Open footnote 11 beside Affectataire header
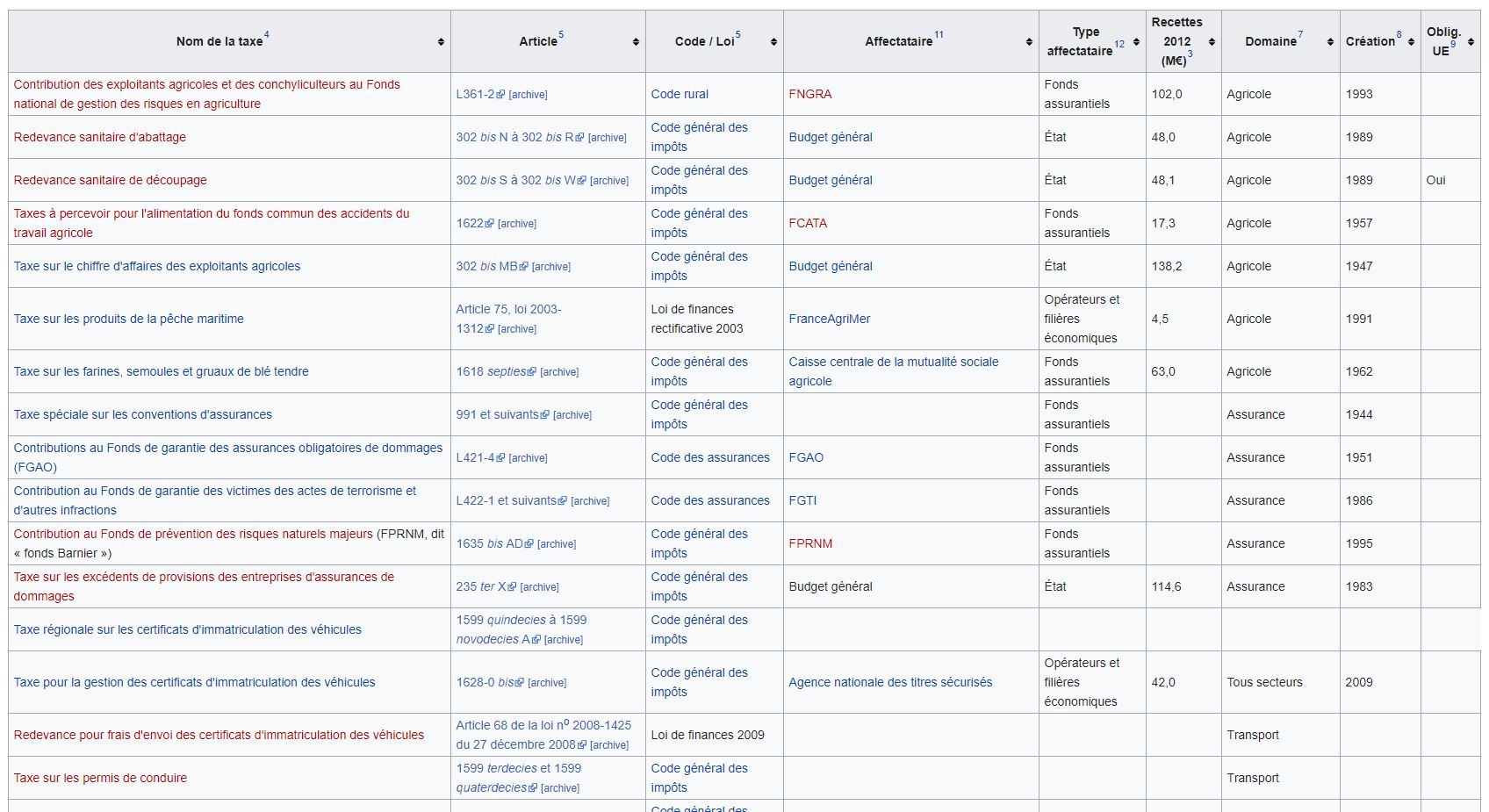Image resolution: width=1489 pixels, height=812 pixels. point(939,35)
